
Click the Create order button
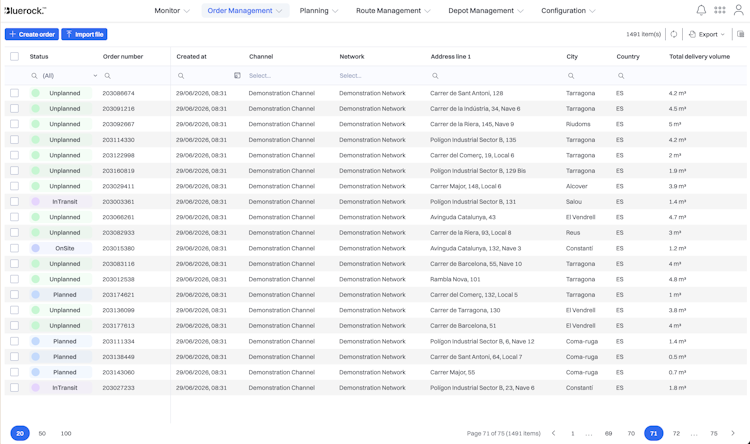coord(32,34)
